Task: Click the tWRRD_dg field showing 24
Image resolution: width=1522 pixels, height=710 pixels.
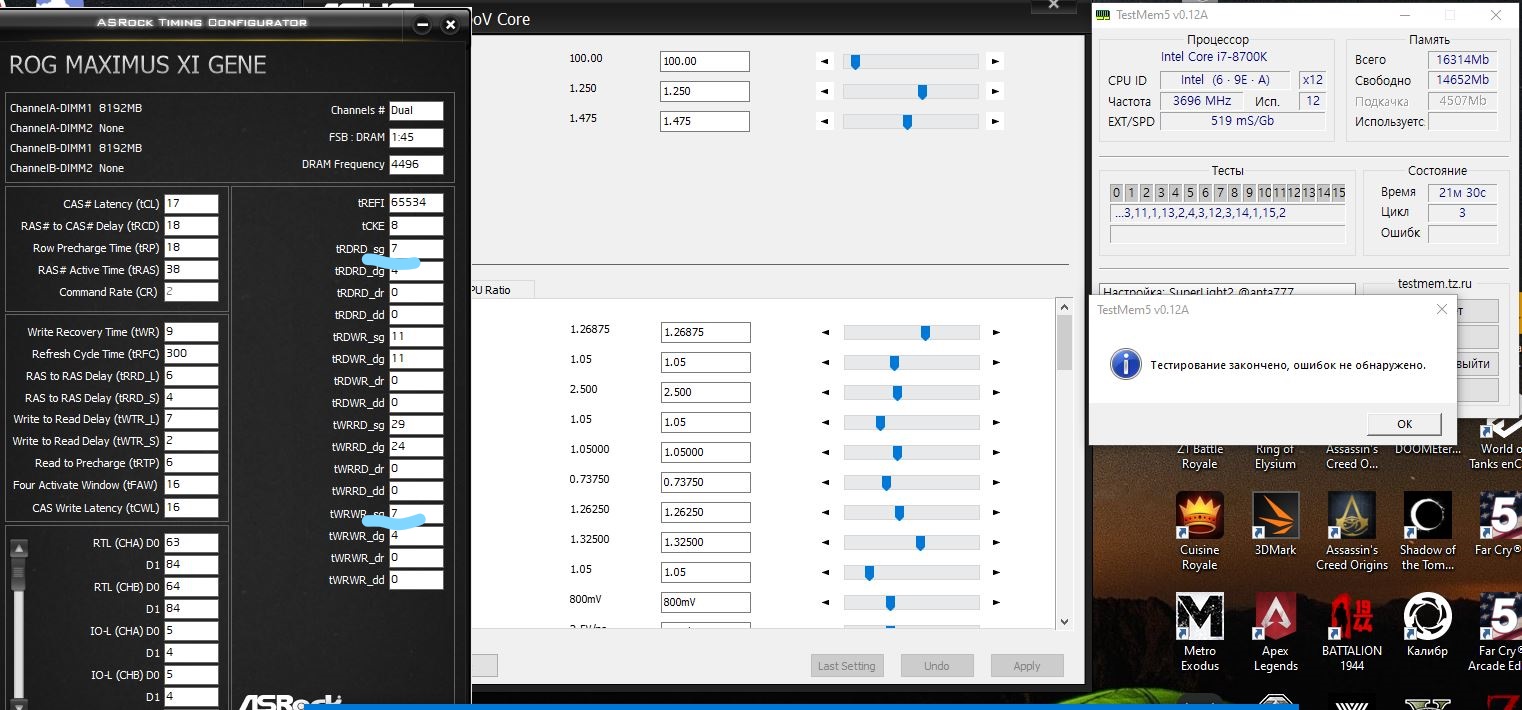Action: tap(416, 447)
